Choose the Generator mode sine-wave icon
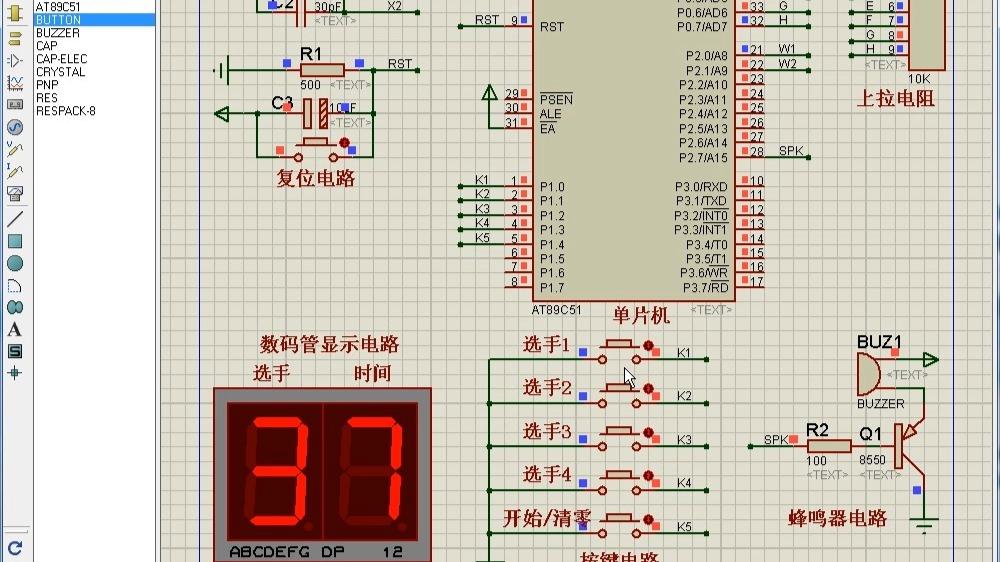1000x562 pixels. click(x=15, y=127)
